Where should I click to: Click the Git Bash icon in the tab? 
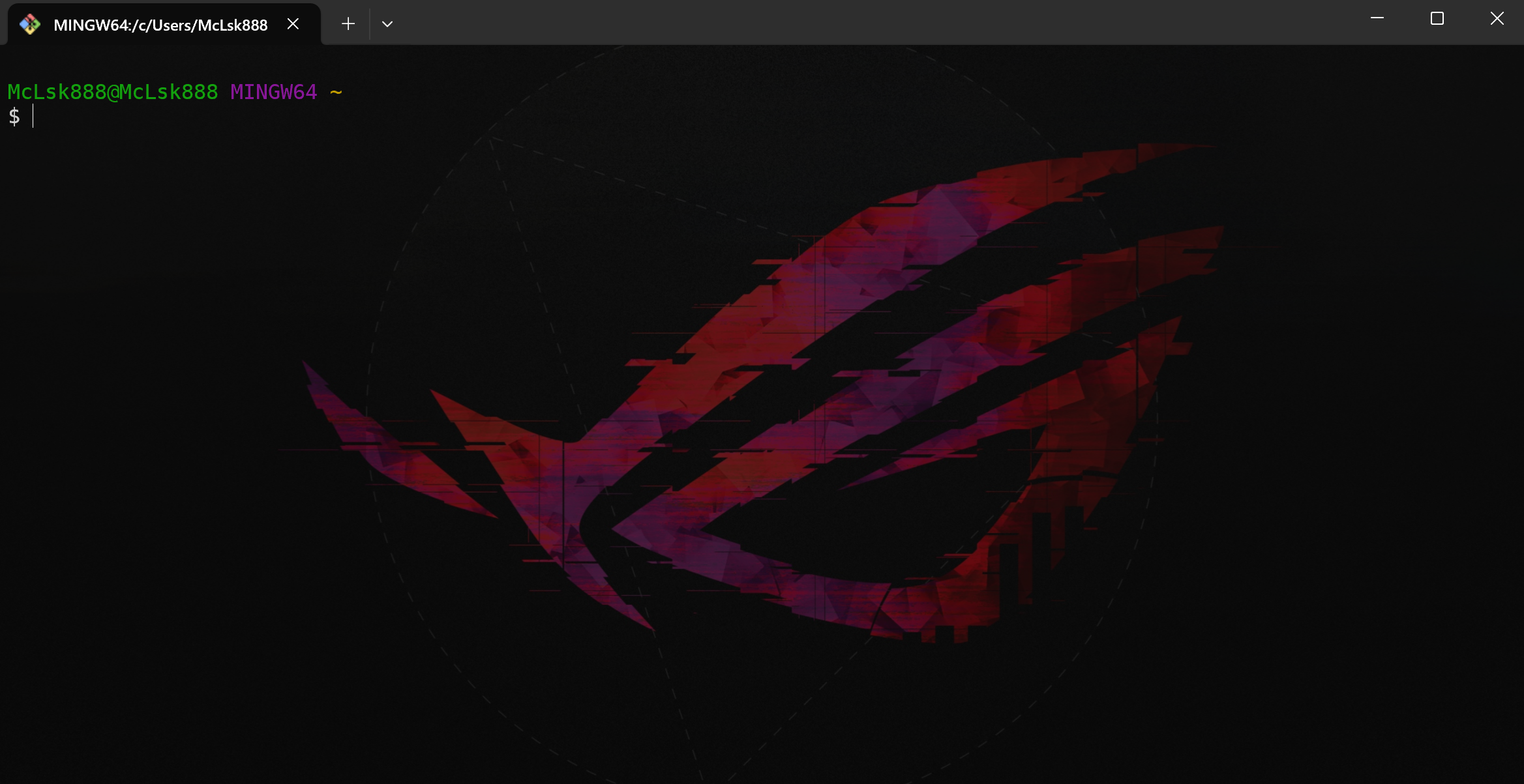(29, 25)
